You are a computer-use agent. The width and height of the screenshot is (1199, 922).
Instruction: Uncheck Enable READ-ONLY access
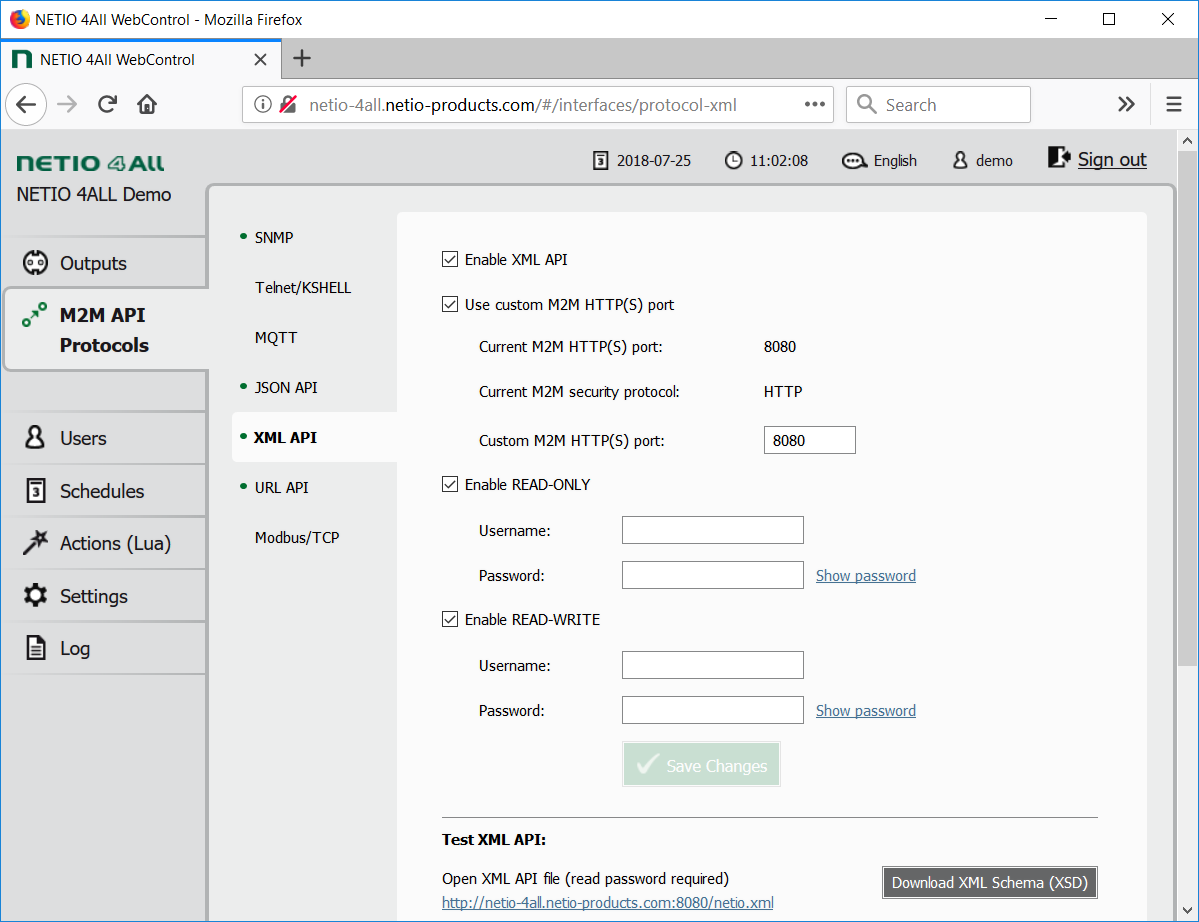coord(450,485)
